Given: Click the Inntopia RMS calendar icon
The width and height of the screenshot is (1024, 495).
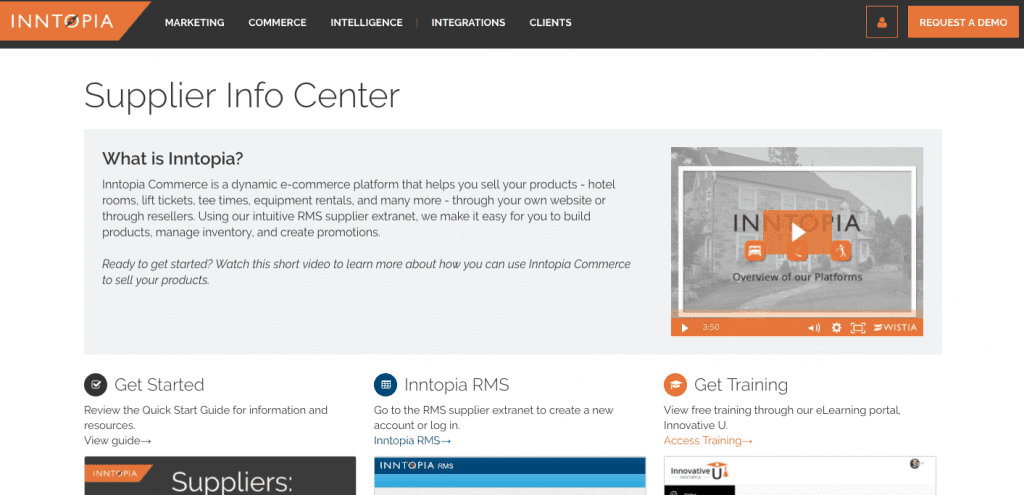Looking at the screenshot, I should tap(385, 385).
